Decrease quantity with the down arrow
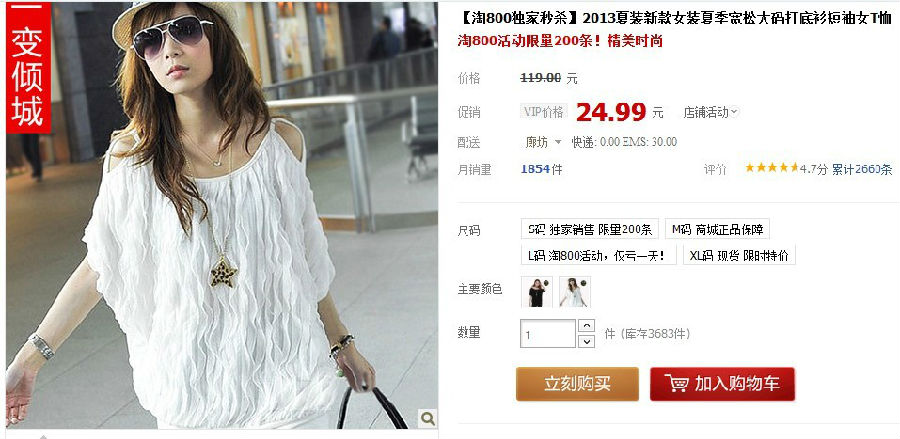Image resolution: width=900 pixels, height=439 pixels. point(586,341)
